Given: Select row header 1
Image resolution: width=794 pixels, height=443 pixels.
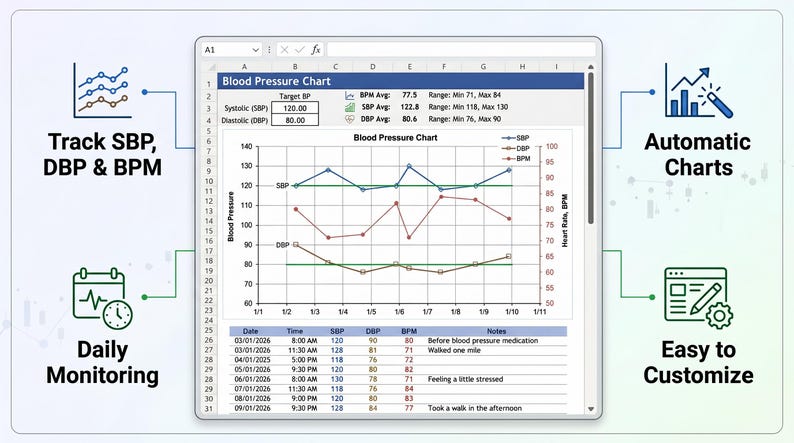Looking at the screenshot, I should pos(209,84).
